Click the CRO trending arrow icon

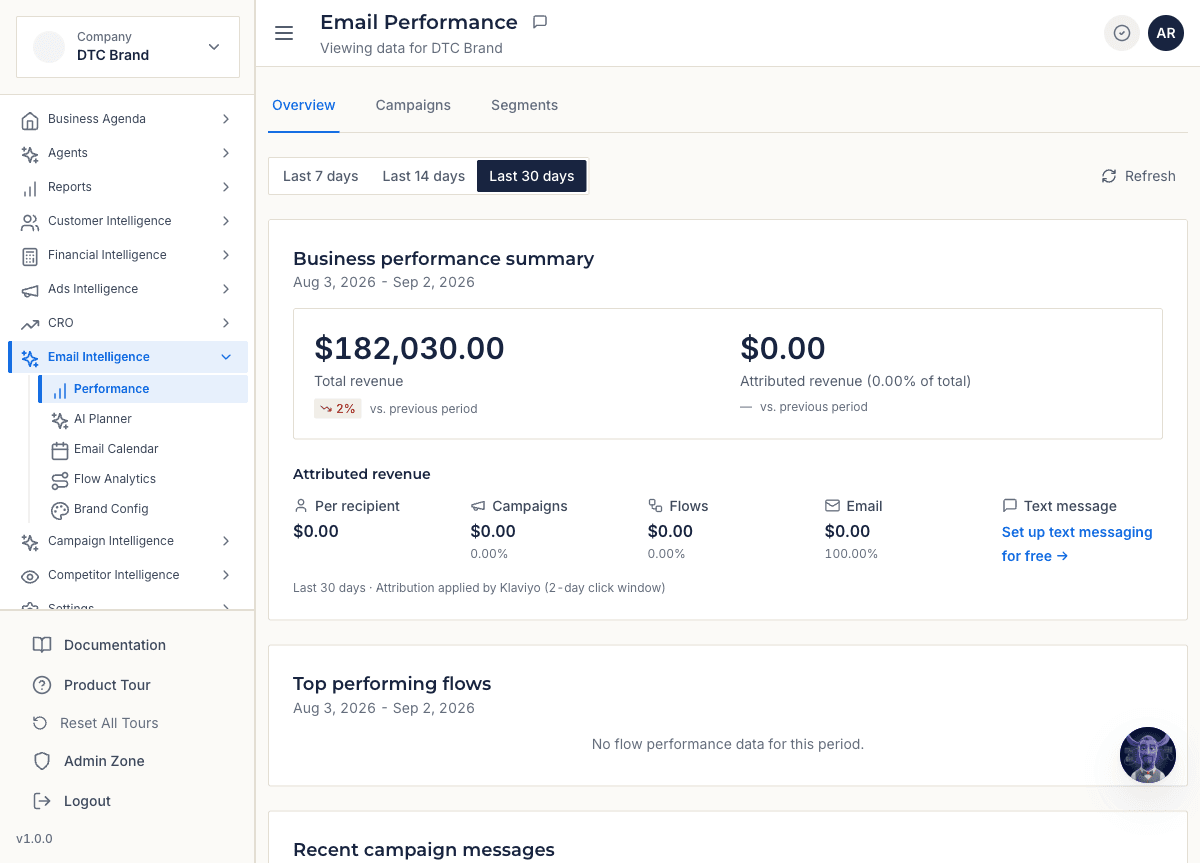tap(30, 324)
